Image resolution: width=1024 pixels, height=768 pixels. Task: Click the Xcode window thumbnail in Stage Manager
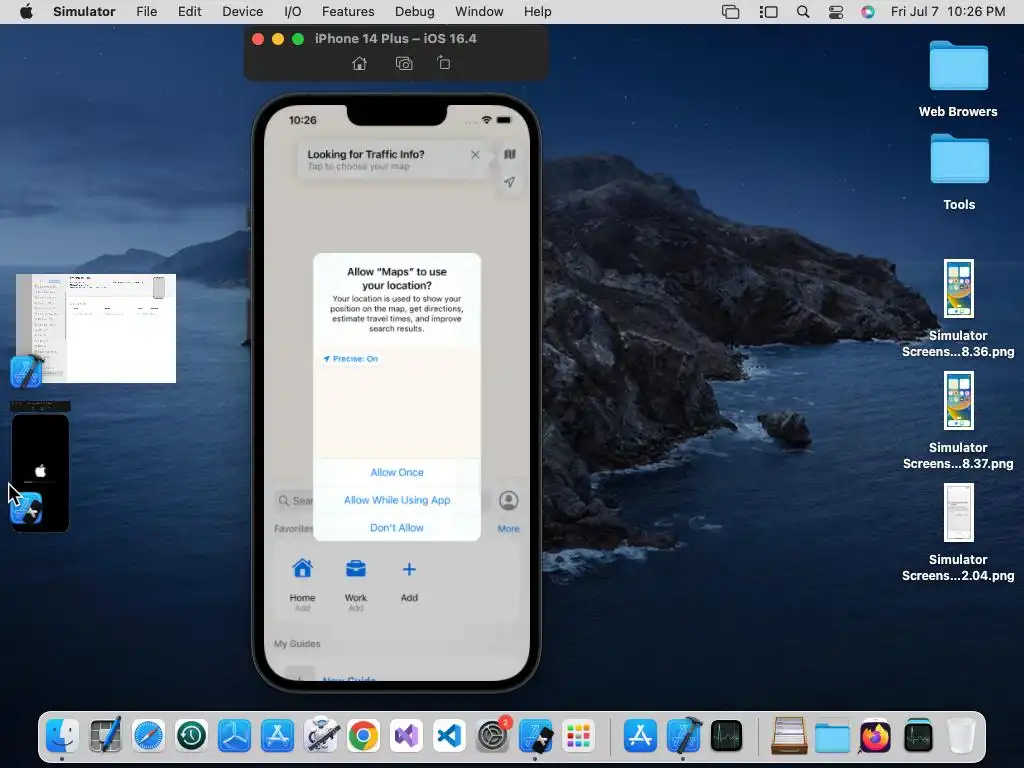pos(96,328)
